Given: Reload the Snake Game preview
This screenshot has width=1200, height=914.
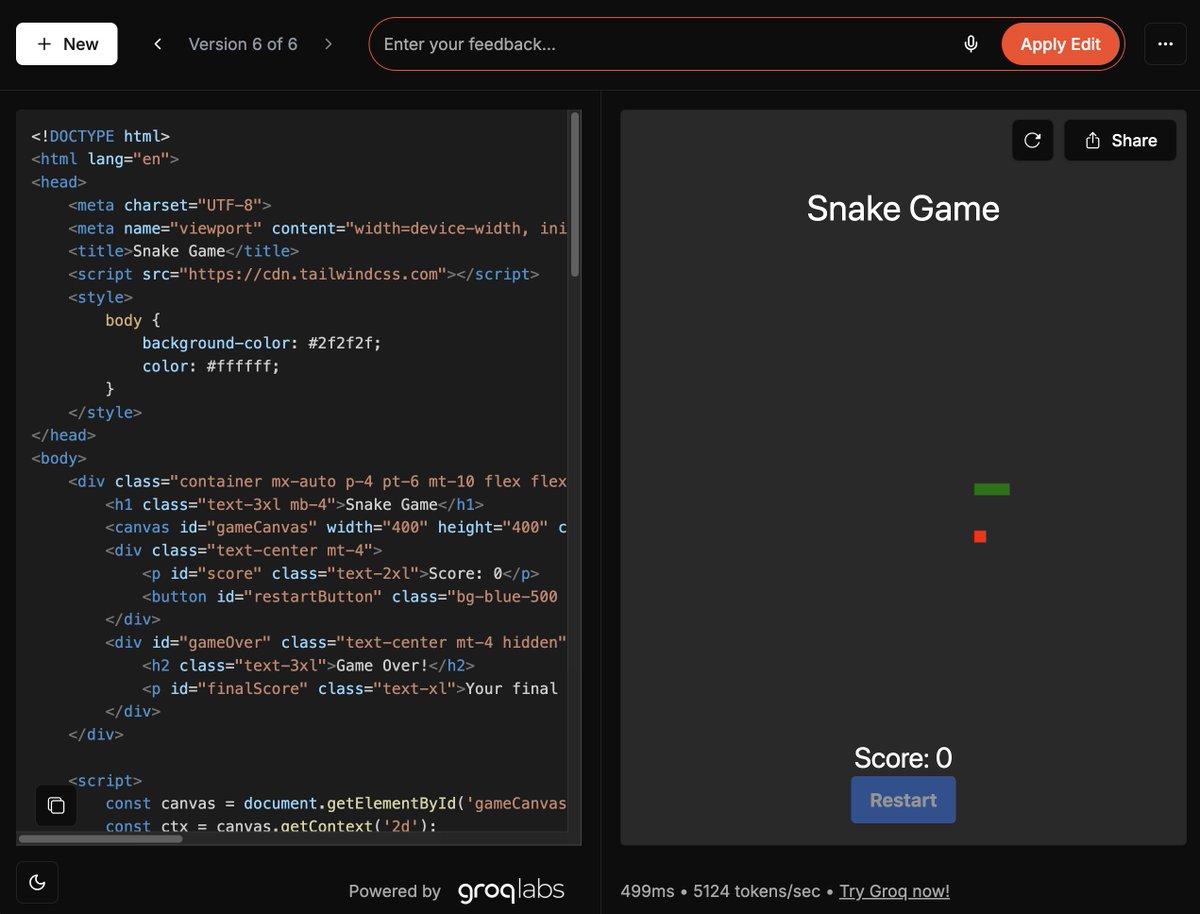Looking at the screenshot, I should (1033, 140).
